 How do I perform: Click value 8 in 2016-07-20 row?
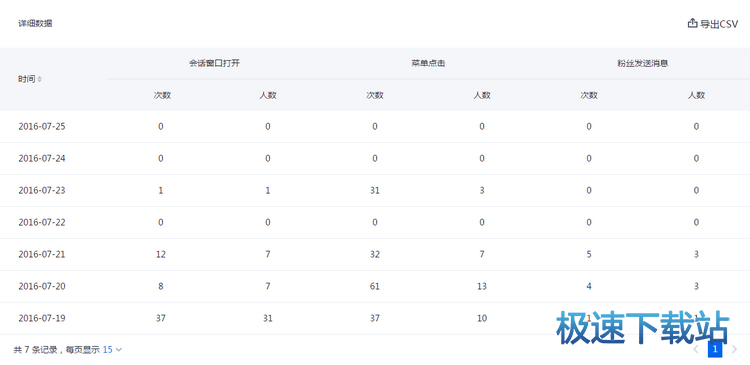coord(161,287)
